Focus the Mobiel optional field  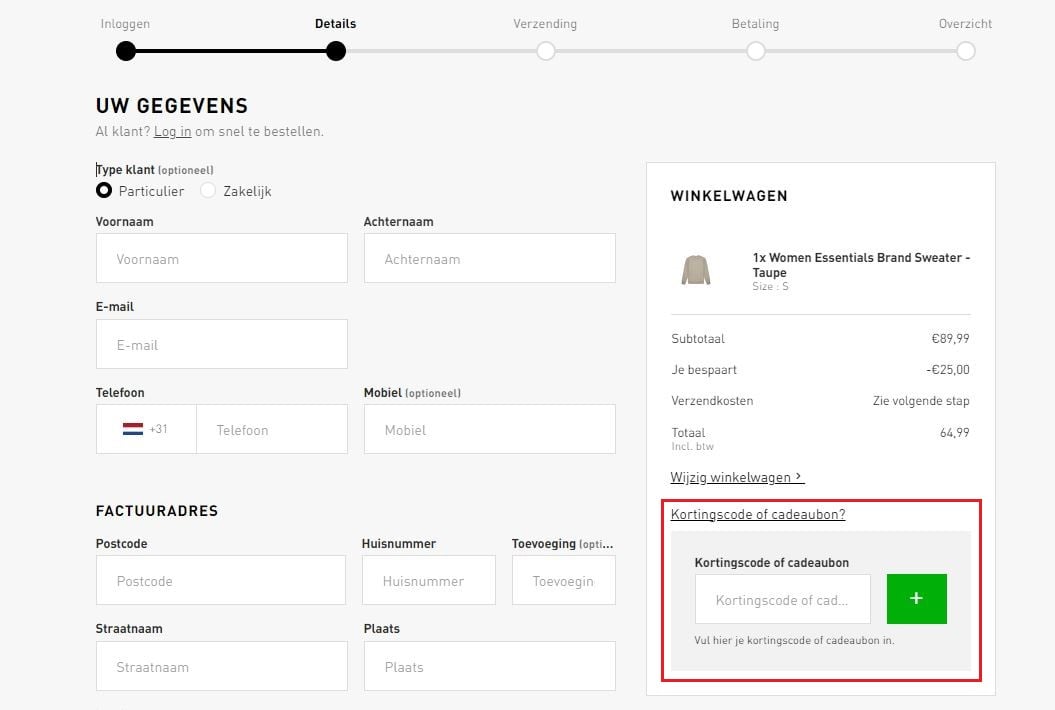point(489,430)
